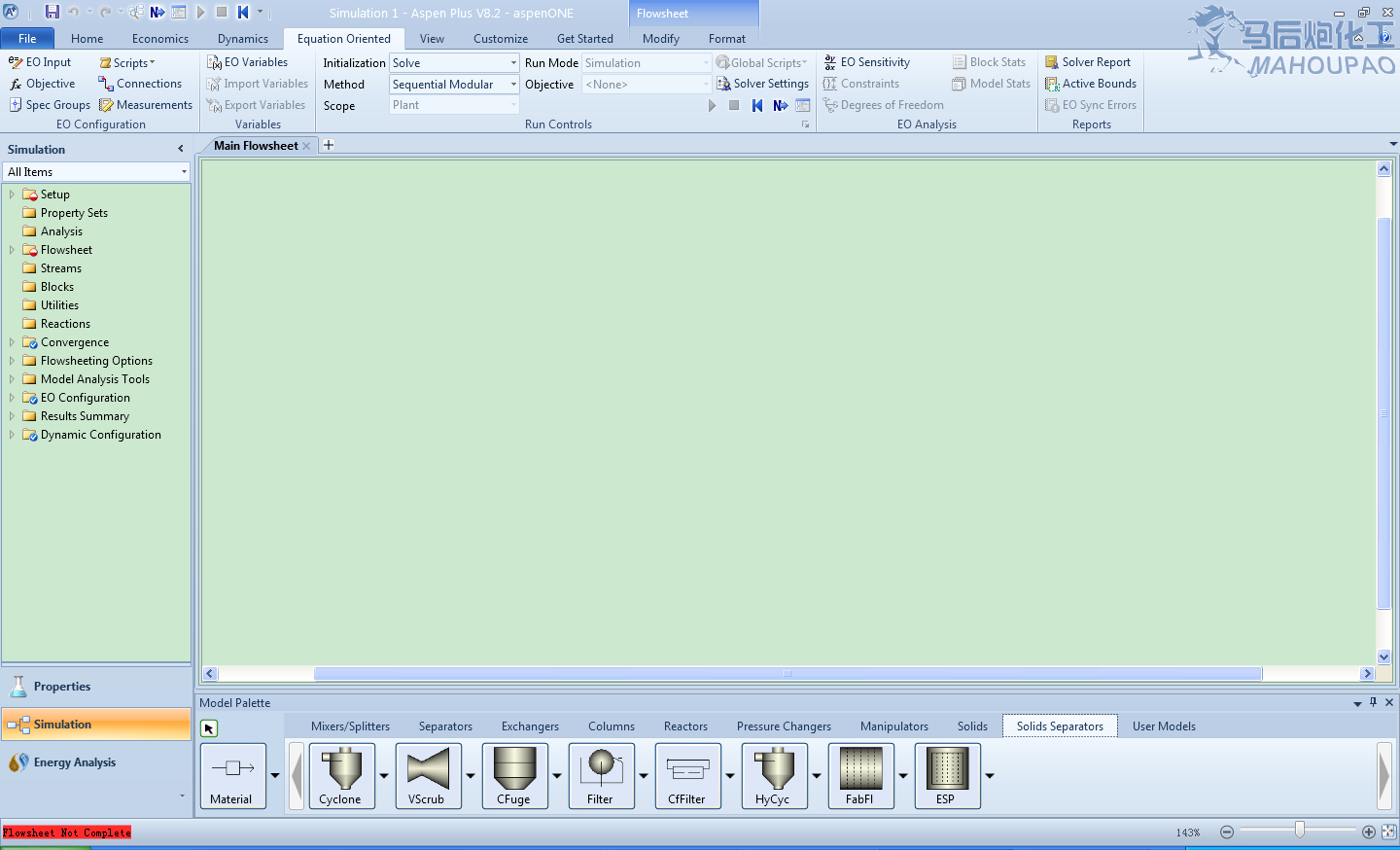Click zoom out minus button
The height and width of the screenshot is (850, 1400).
coord(1227,832)
